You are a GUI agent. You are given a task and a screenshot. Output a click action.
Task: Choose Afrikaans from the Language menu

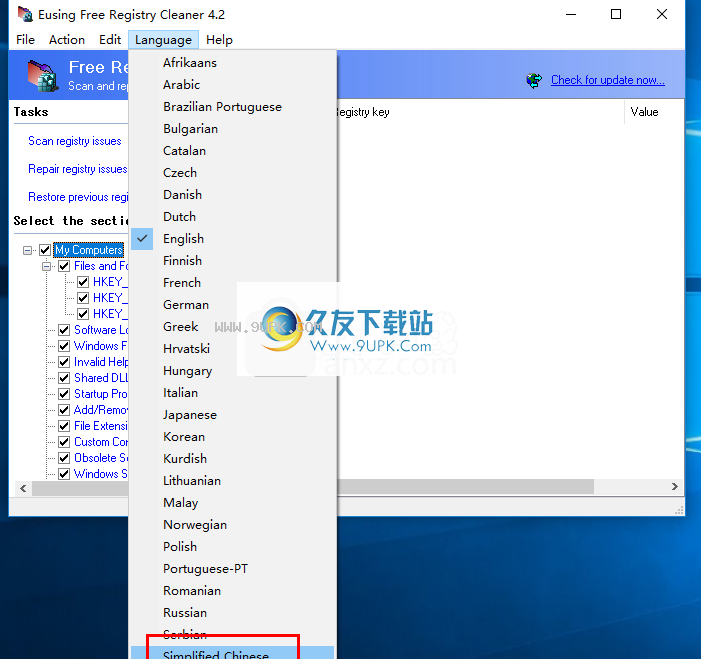pyautogui.click(x=232, y=63)
